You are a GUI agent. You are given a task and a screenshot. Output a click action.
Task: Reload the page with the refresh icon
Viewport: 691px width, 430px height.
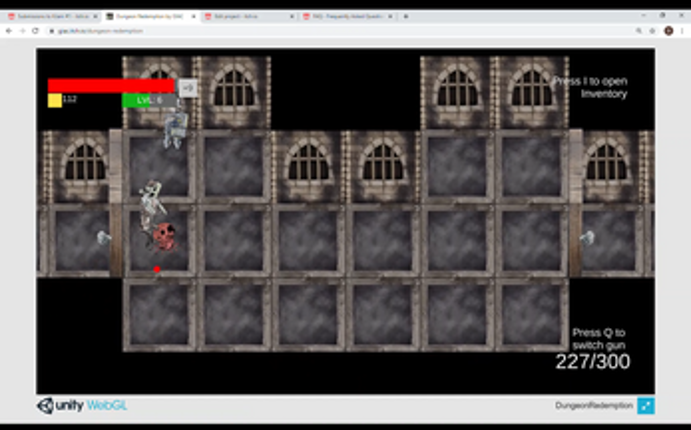pyautogui.click(x=36, y=31)
